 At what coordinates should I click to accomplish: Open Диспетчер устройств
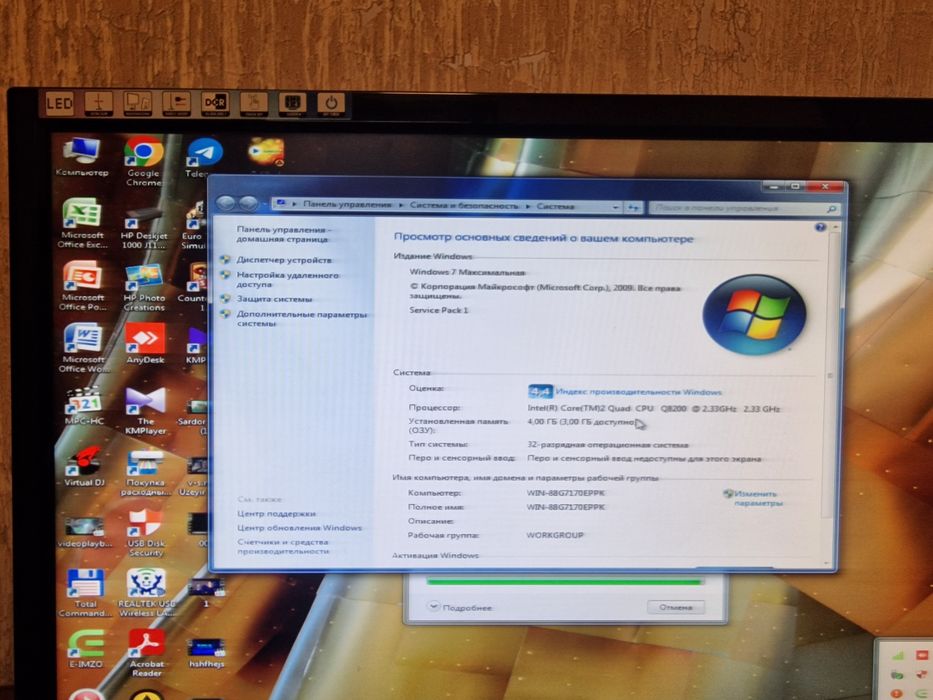tap(284, 260)
